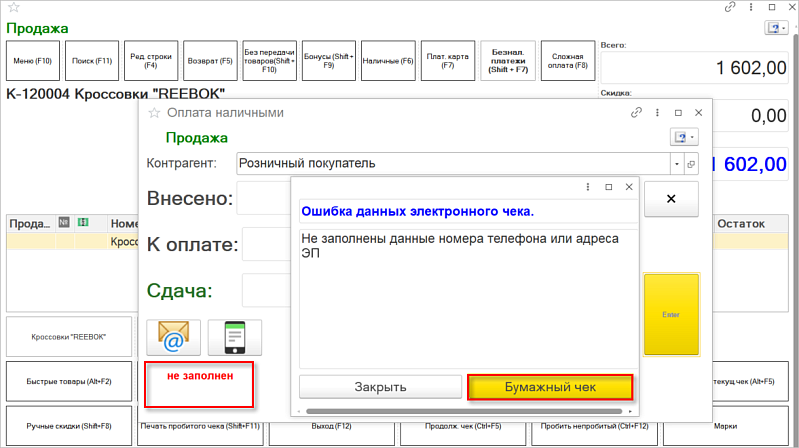Click the three-dot menu in error dialog
The height and width of the screenshot is (448, 799).
[586, 187]
